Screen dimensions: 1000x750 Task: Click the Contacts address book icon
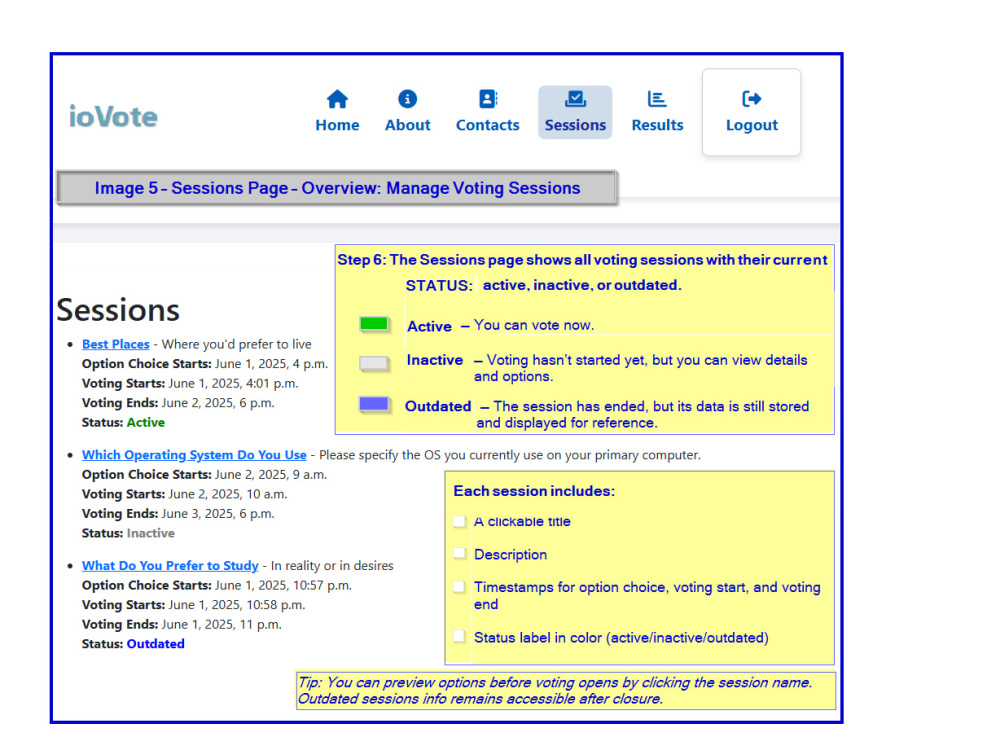488,99
